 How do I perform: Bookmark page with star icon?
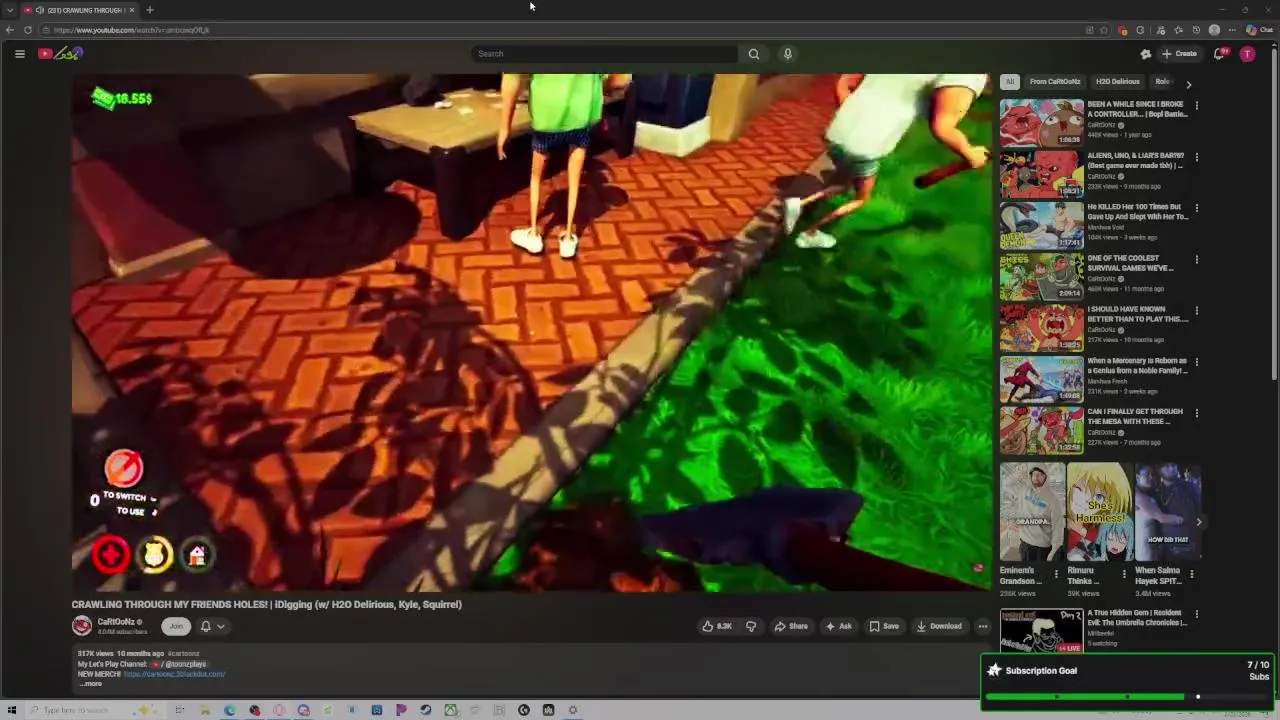(1104, 30)
